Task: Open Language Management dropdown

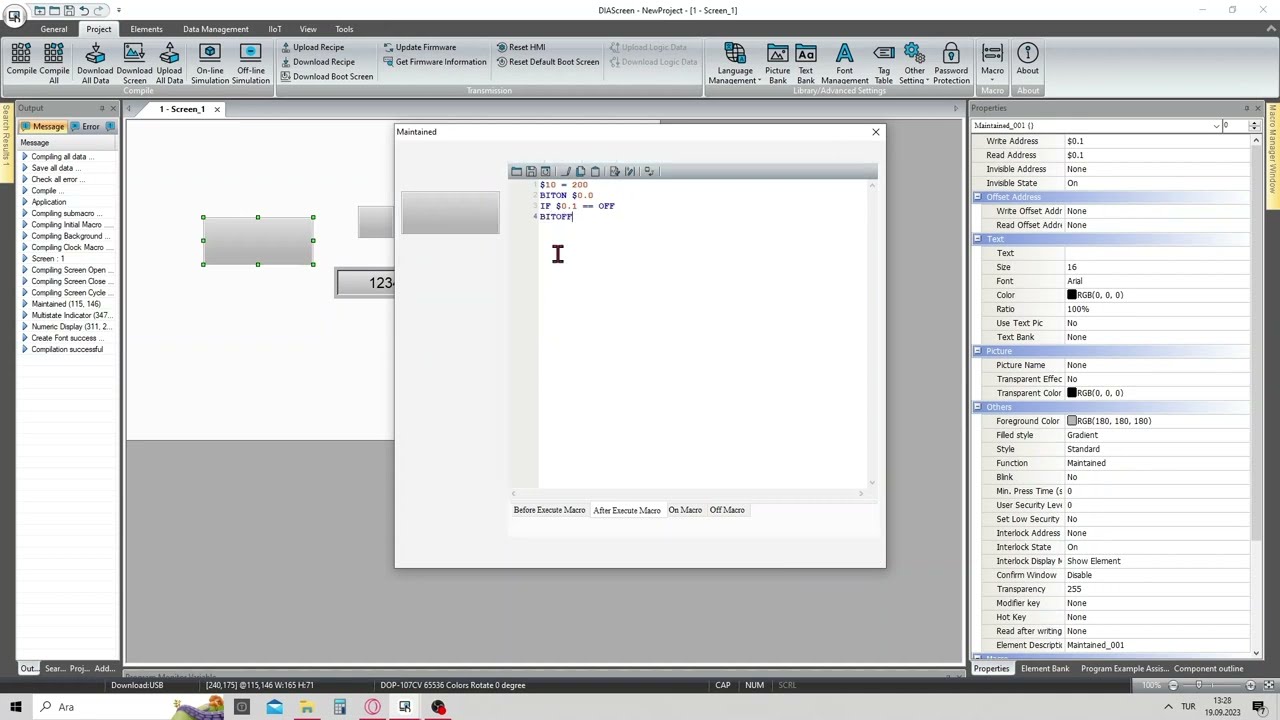Action: coord(735,63)
